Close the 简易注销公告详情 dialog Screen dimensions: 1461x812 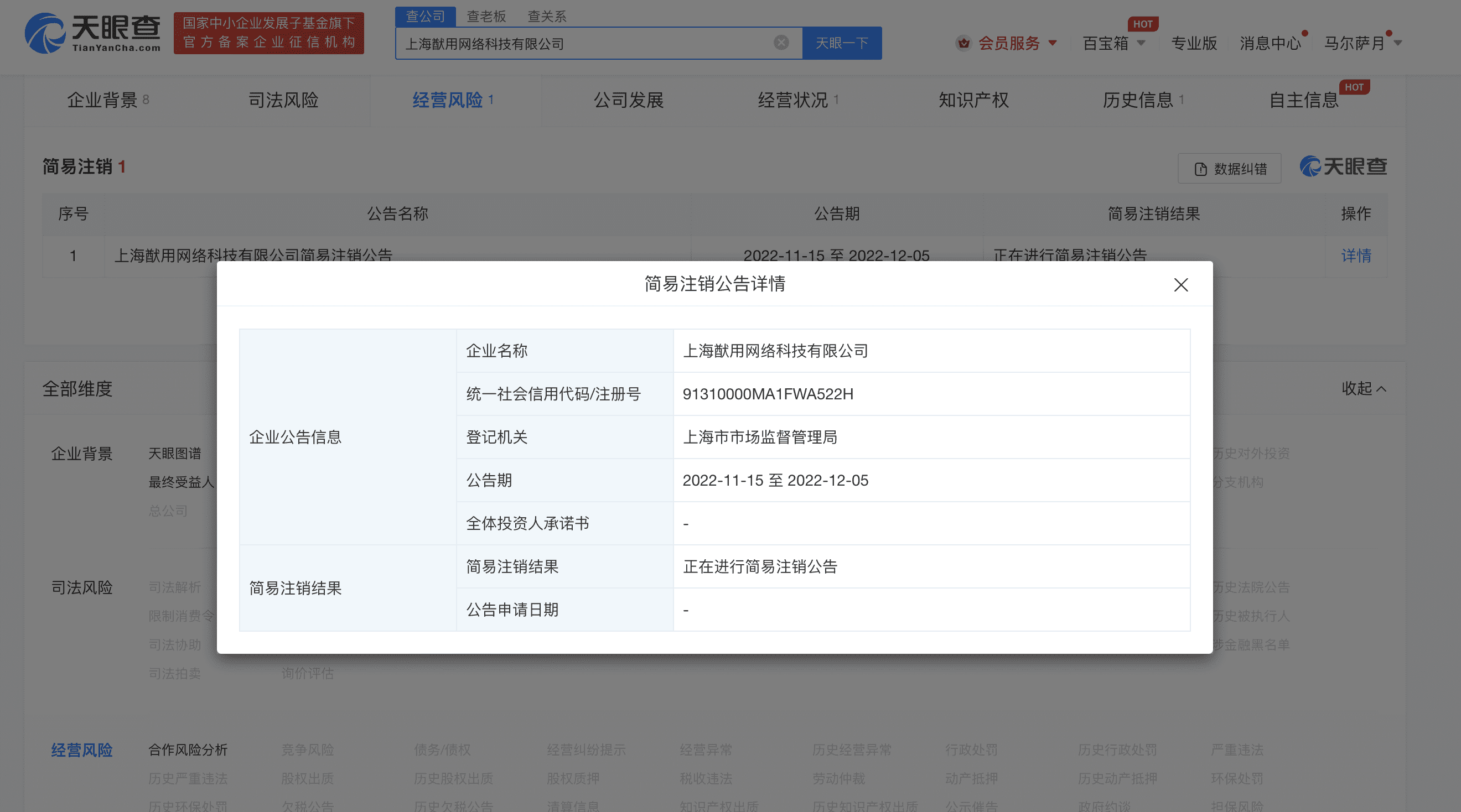[x=1181, y=285]
